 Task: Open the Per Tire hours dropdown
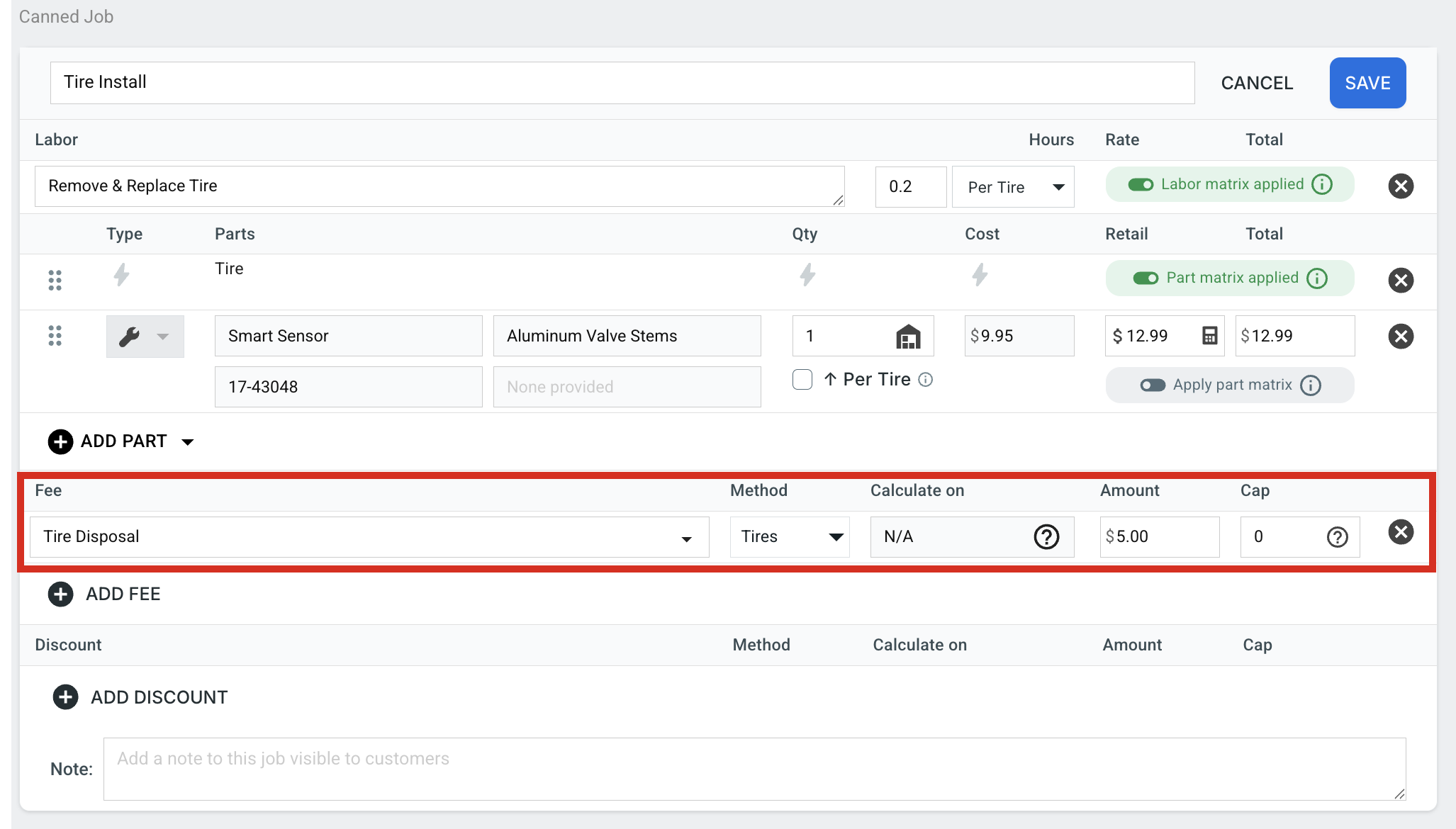tap(1013, 187)
